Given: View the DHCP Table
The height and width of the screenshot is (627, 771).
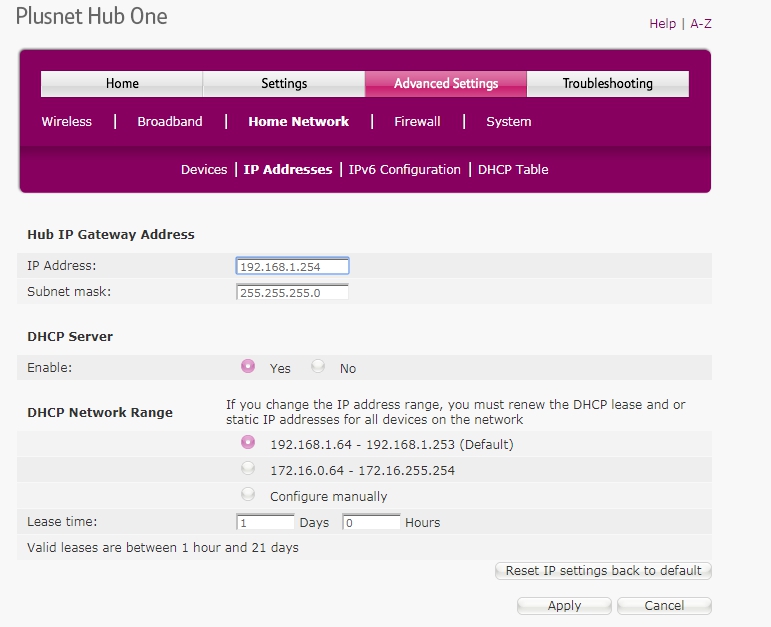Looking at the screenshot, I should 513,170.
